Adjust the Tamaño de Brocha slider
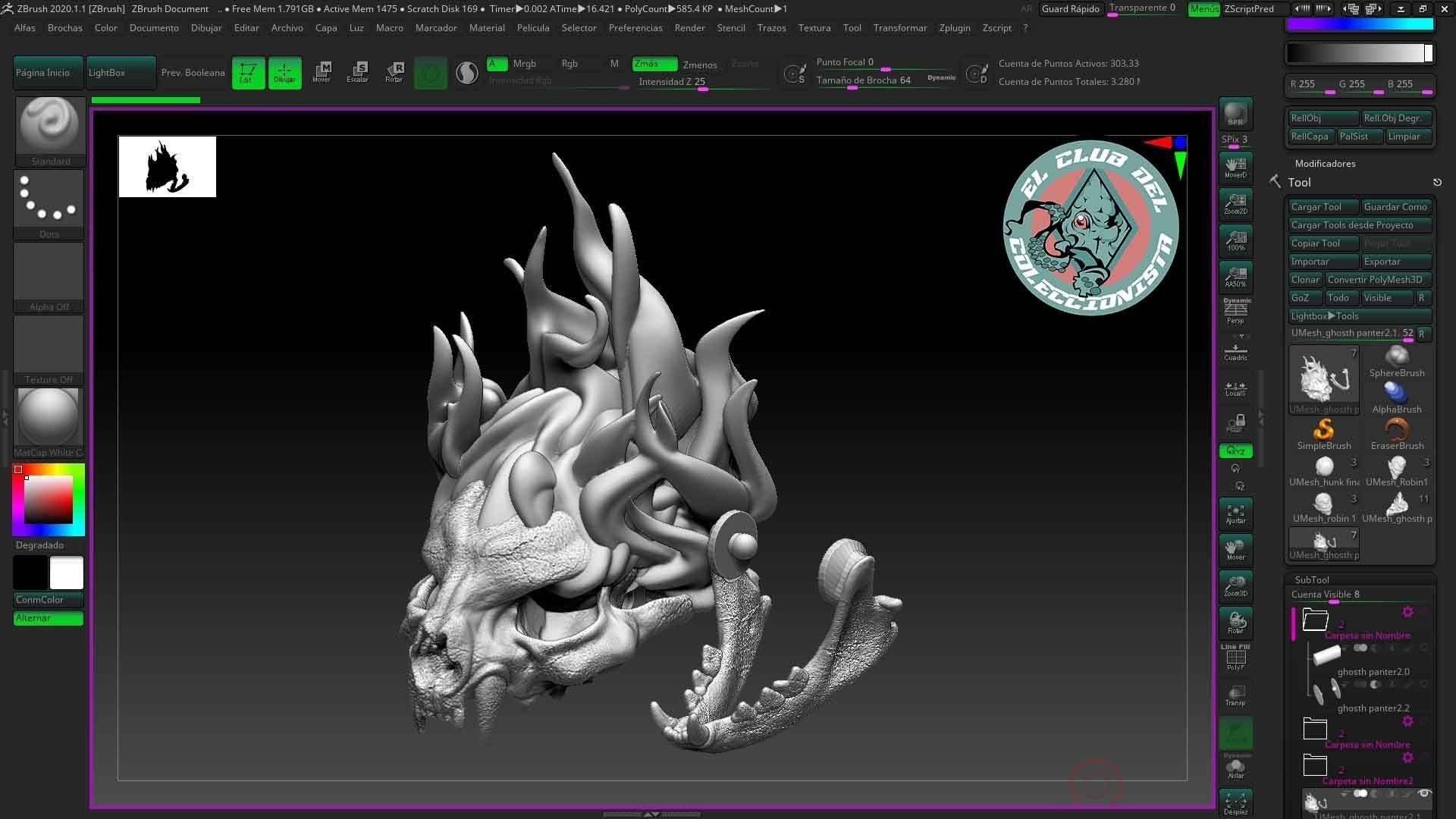The height and width of the screenshot is (819, 1456). 886,81
